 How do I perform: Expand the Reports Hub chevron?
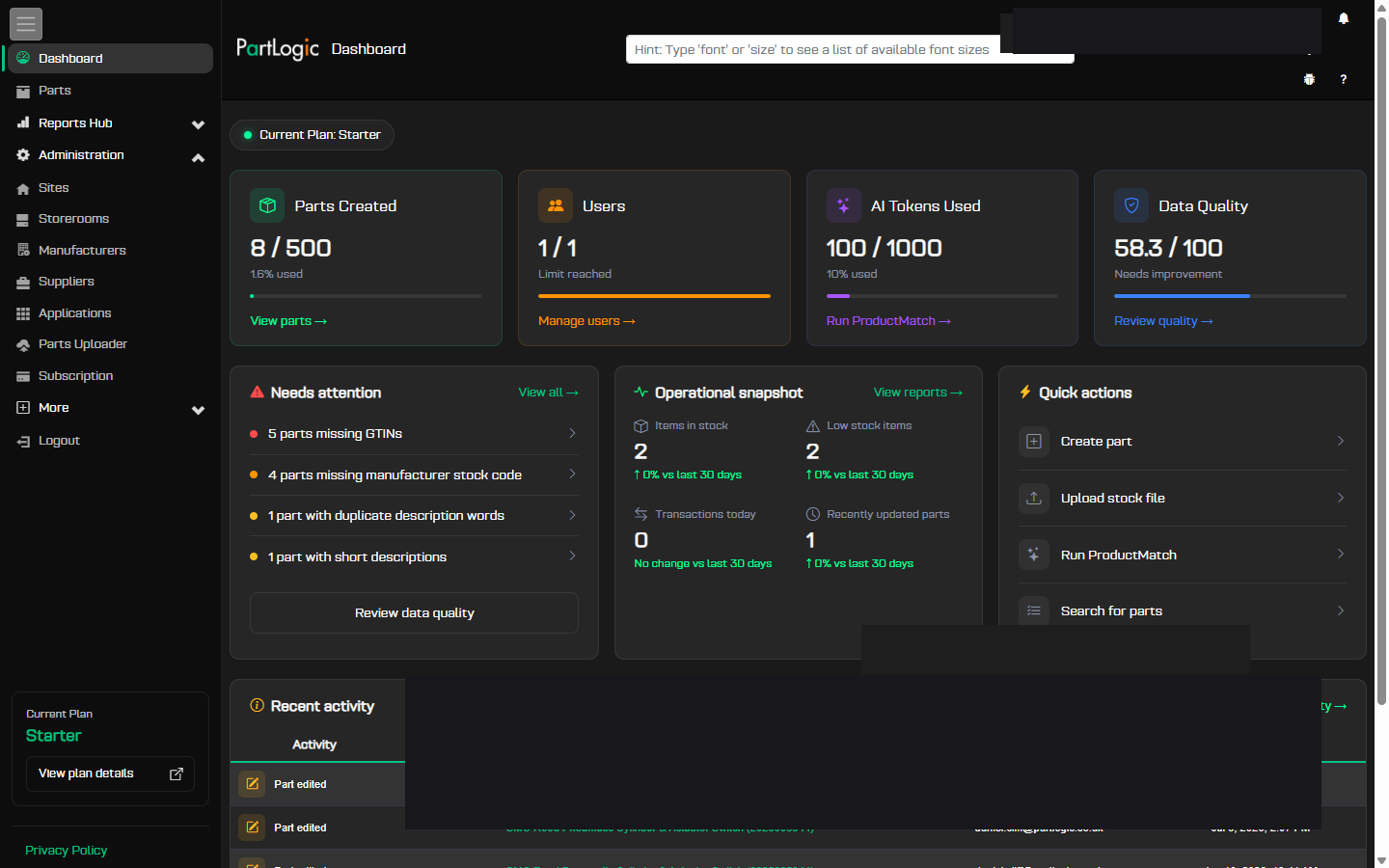point(198,124)
